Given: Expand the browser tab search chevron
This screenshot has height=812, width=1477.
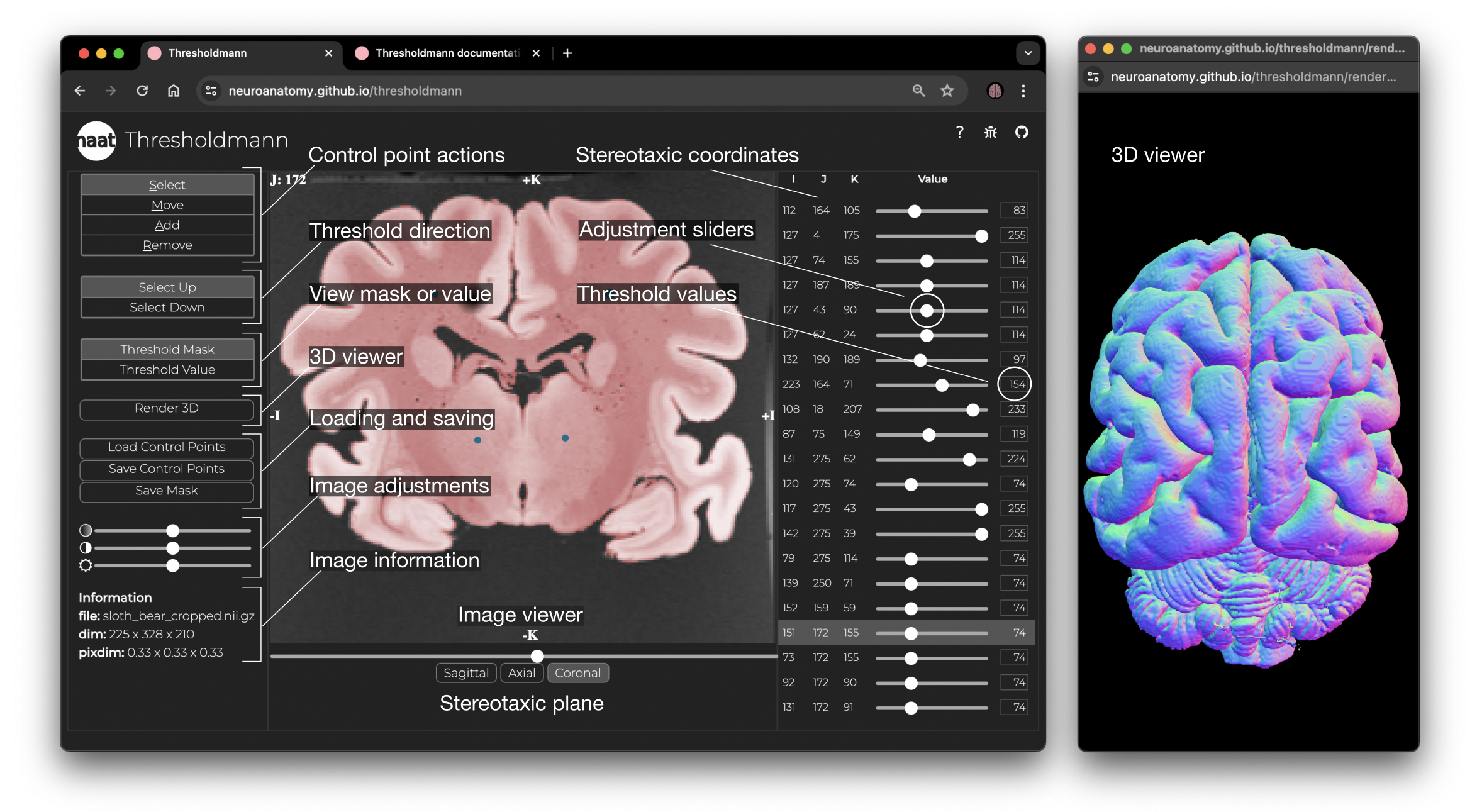Looking at the screenshot, I should click(x=1028, y=53).
